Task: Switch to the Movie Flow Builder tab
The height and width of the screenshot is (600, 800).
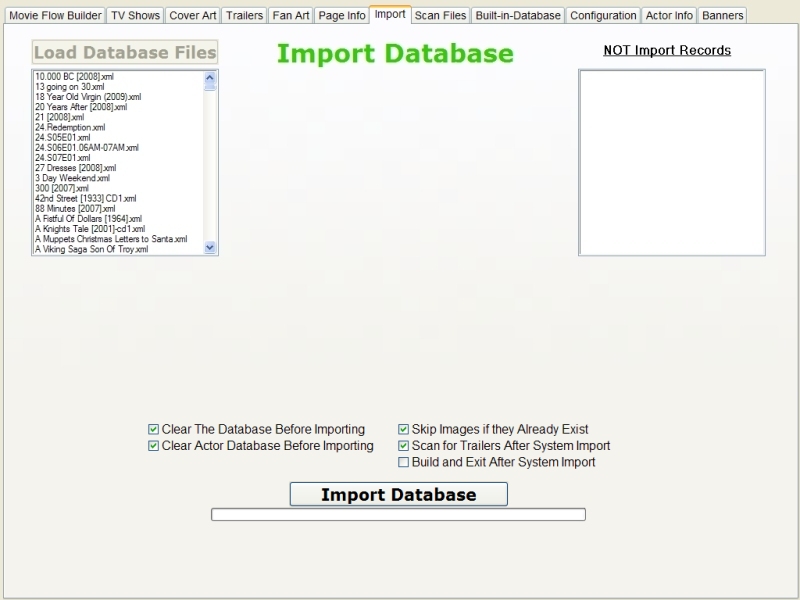Action: 55,16
